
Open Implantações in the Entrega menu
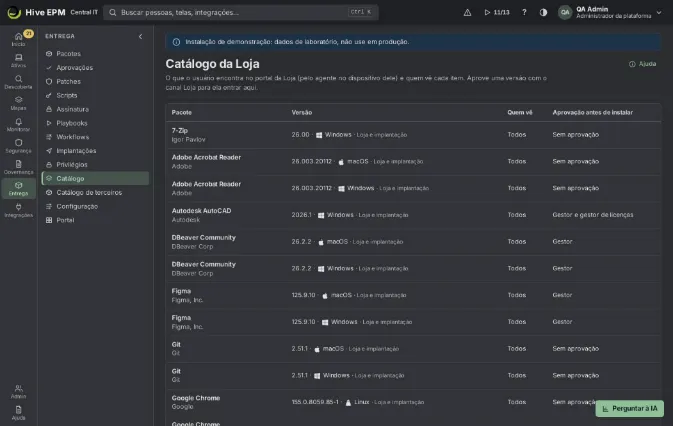pyautogui.click(x=95, y=151)
